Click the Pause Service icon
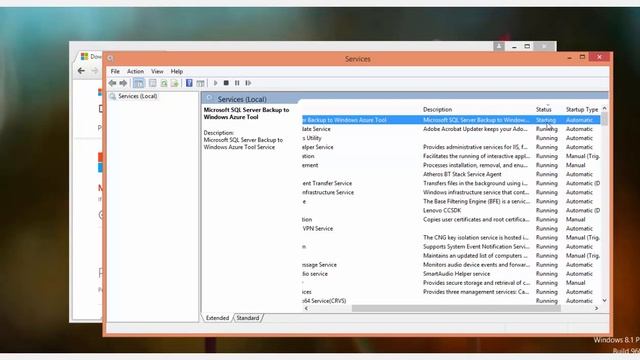 click(237, 83)
